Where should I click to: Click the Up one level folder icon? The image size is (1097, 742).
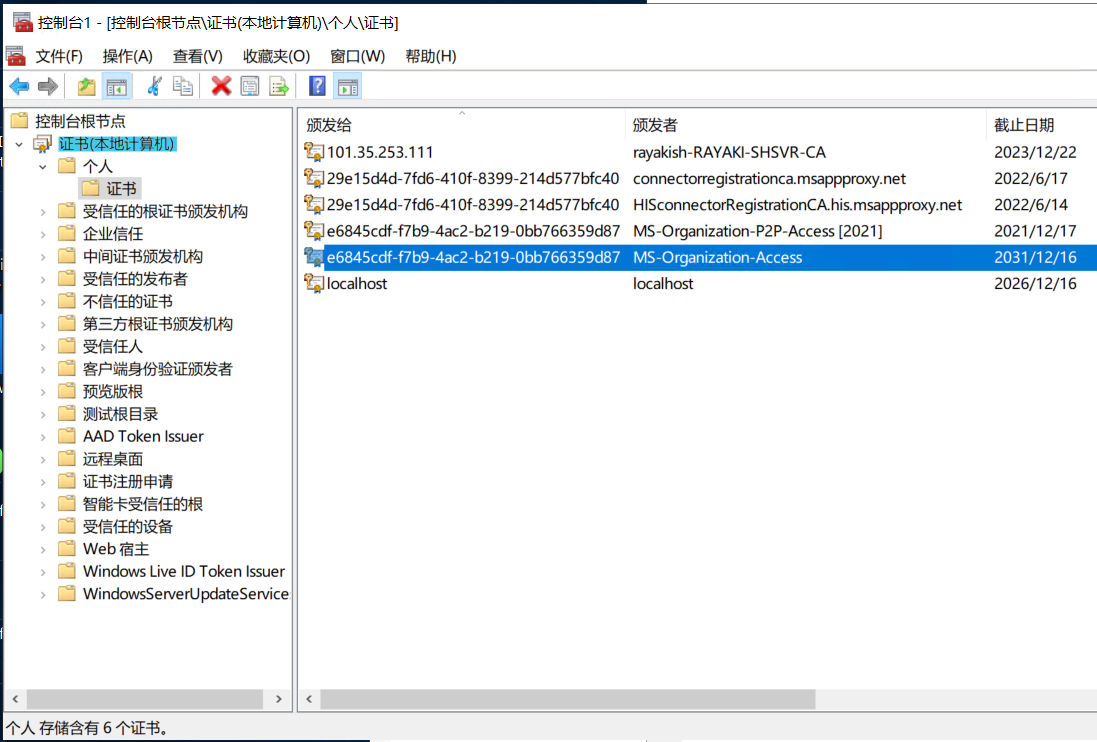coord(87,87)
